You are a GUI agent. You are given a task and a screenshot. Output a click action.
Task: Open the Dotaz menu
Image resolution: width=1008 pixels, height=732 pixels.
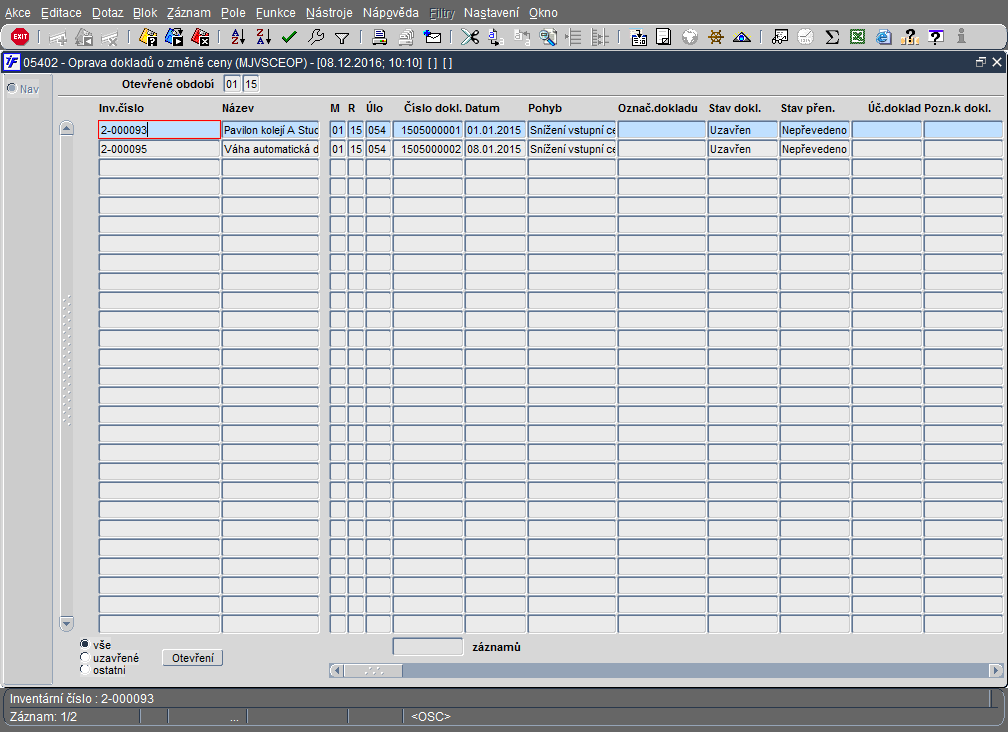pos(107,13)
